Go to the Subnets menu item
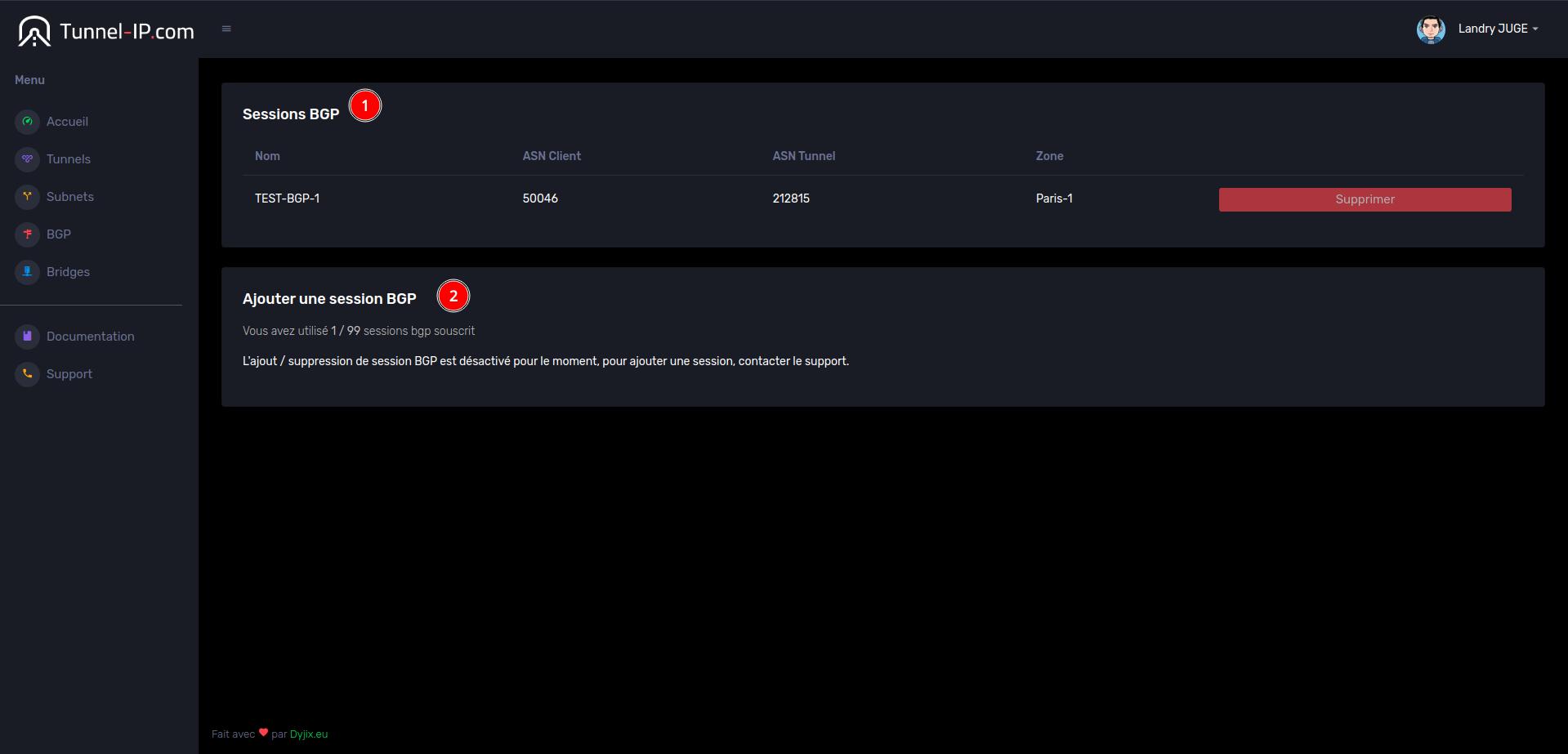The height and width of the screenshot is (754, 1568). [70, 197]
